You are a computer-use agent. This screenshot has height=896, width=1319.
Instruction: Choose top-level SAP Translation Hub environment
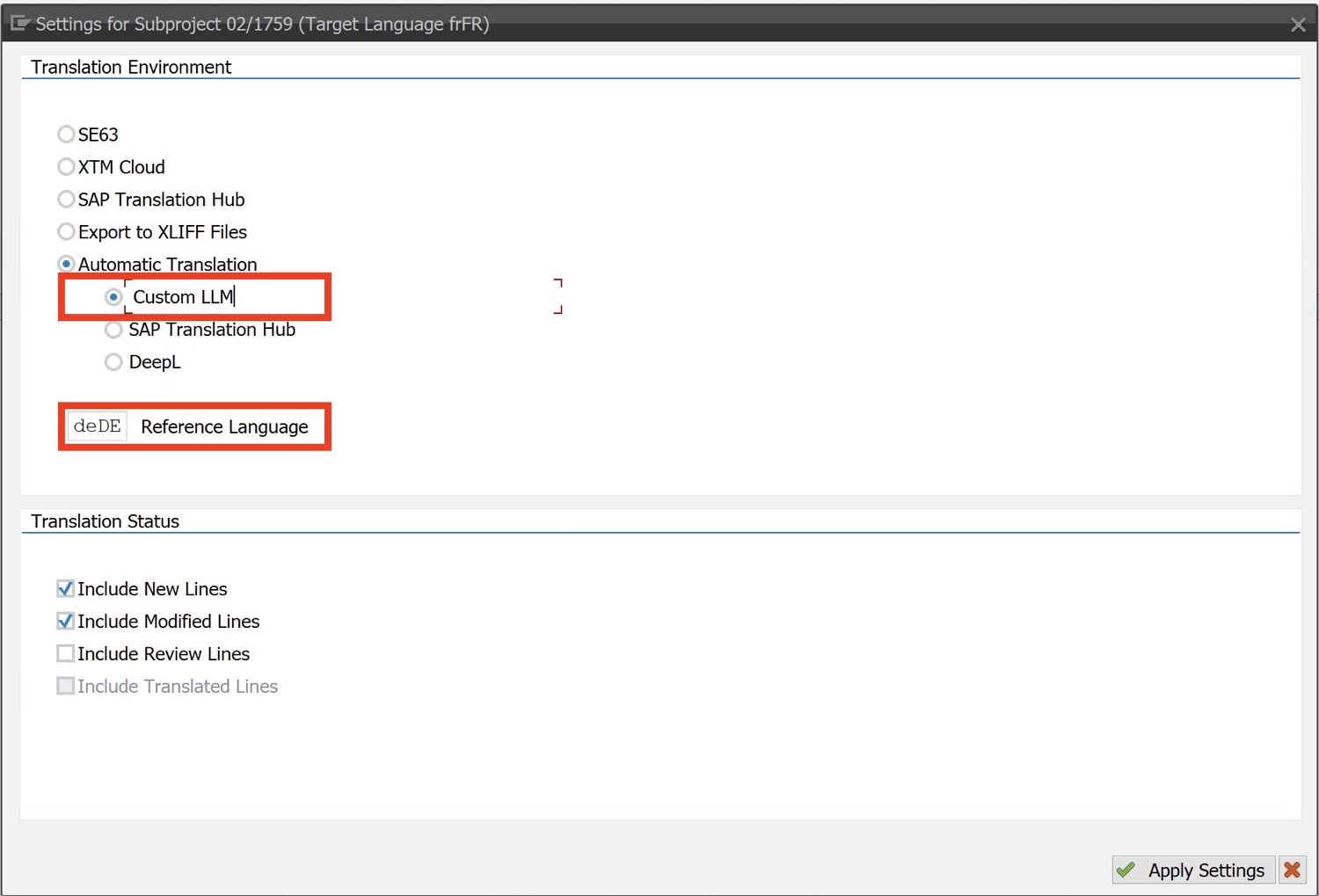click(66, 200)
